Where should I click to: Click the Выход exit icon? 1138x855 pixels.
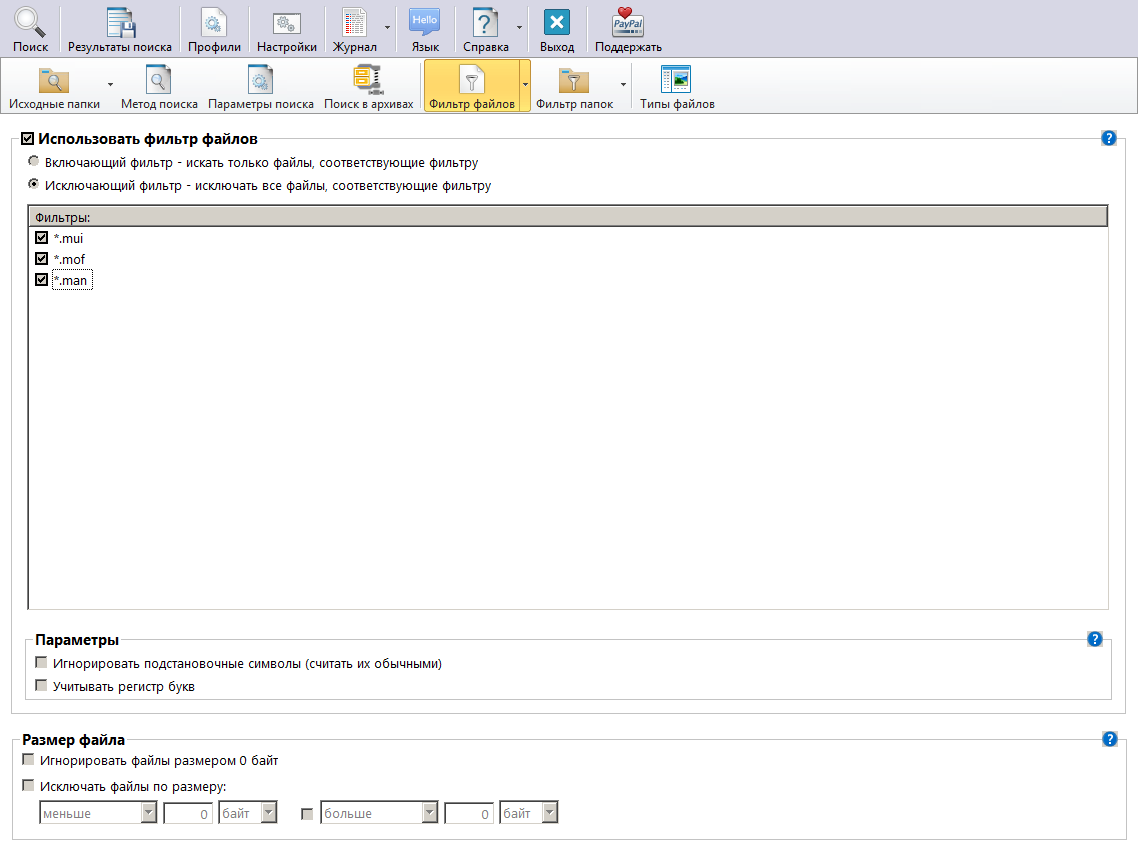click(557, 22)
